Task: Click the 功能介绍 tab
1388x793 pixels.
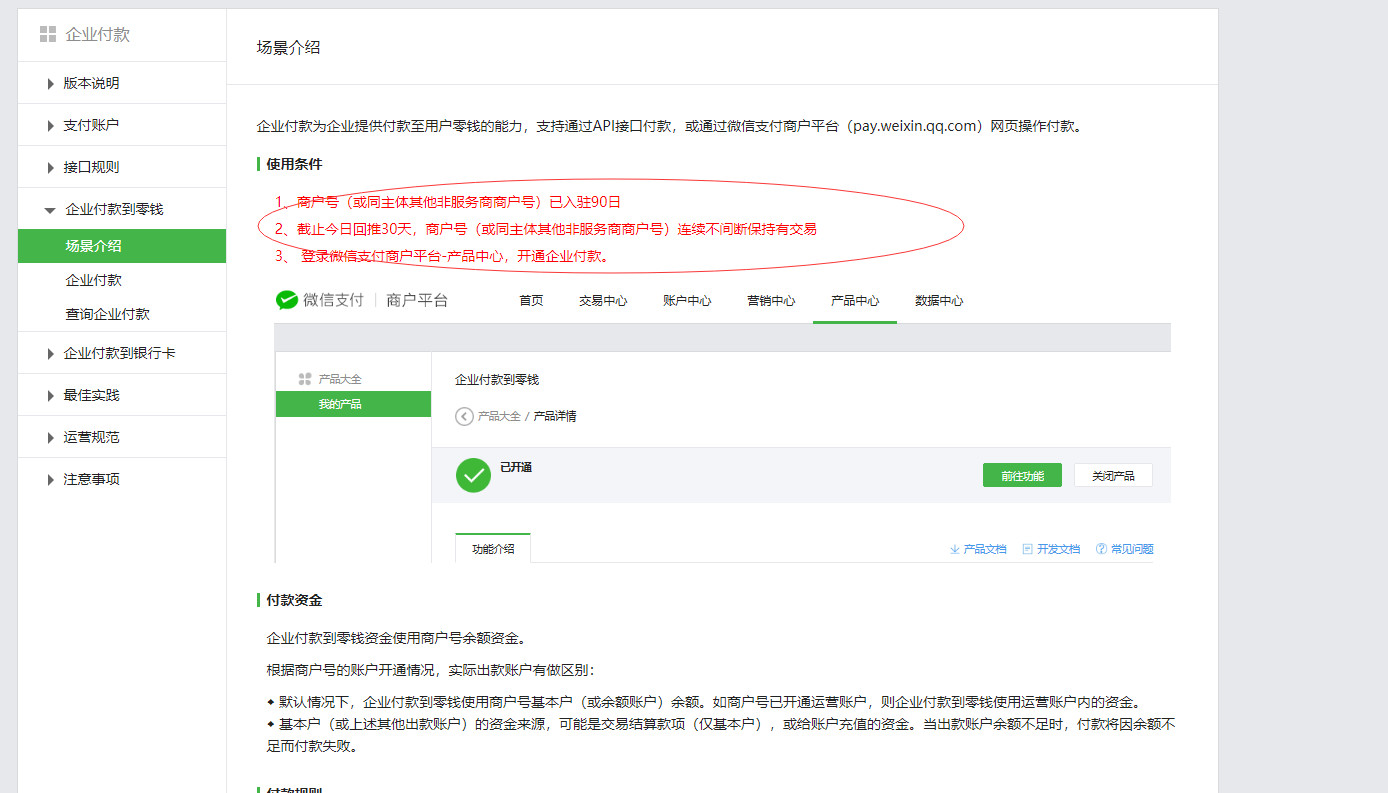Action: pyautogui.click(x=493, y=548)
